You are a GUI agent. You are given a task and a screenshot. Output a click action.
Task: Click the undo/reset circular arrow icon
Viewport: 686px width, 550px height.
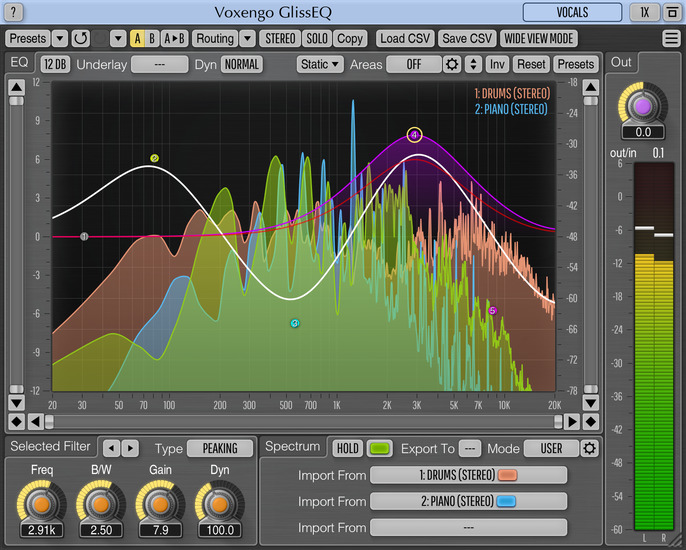point(80,39)
